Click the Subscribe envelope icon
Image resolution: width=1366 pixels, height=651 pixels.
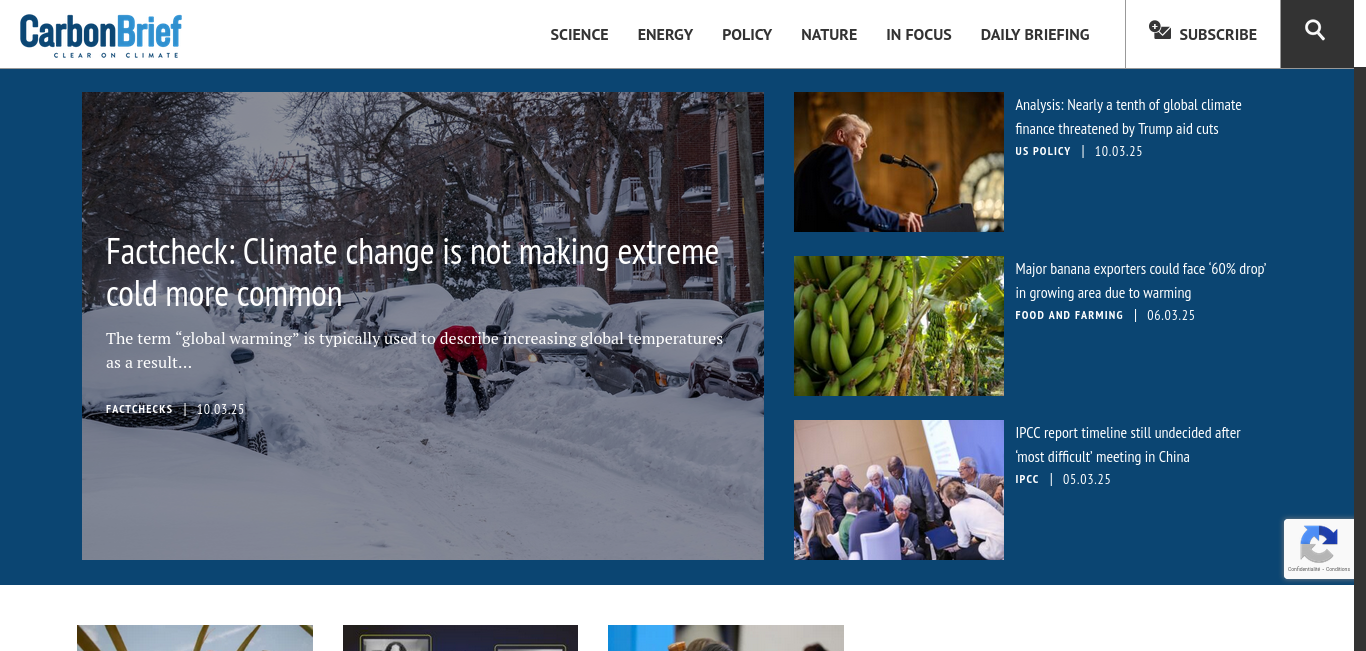[x=1160, y=31]
